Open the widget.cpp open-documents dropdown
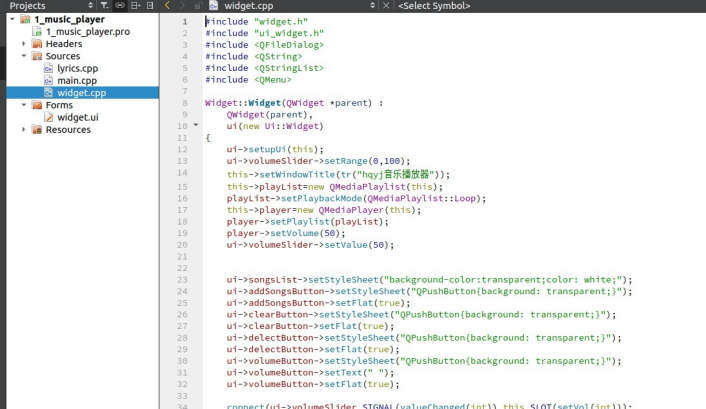 pos(372,5)
